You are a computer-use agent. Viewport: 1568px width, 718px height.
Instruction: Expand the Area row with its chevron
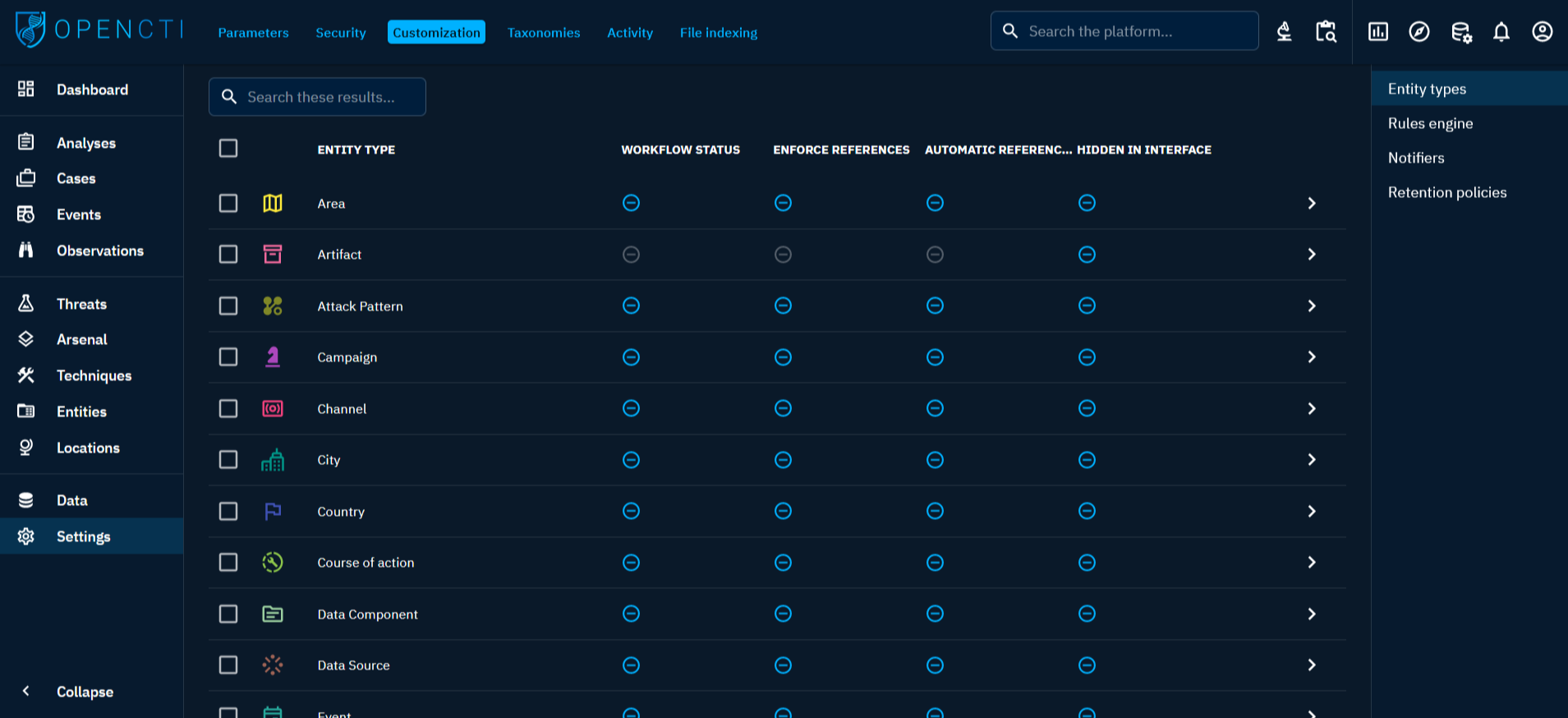1311,203
